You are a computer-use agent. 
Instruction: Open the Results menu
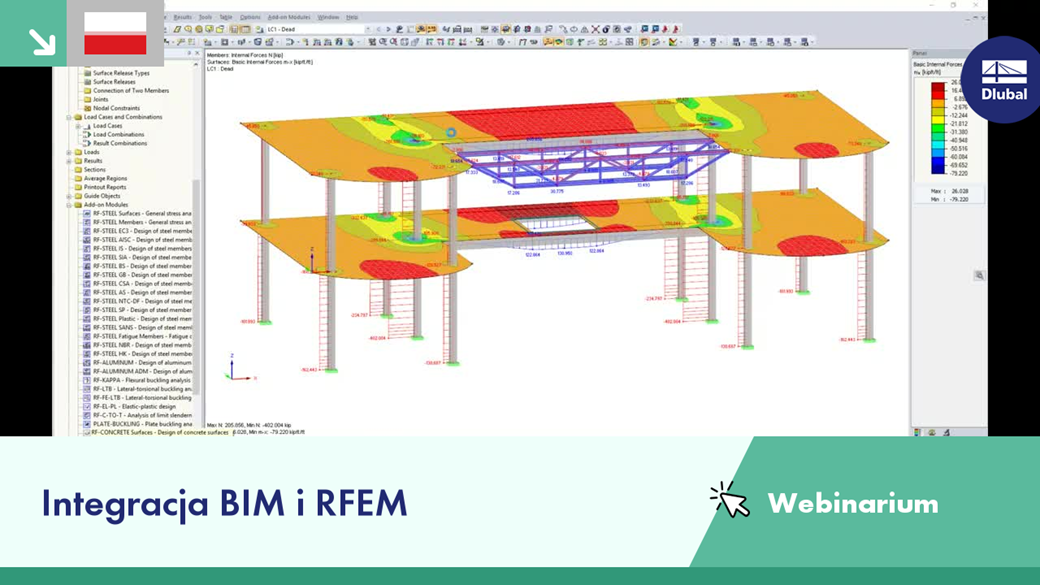(182, 17)
